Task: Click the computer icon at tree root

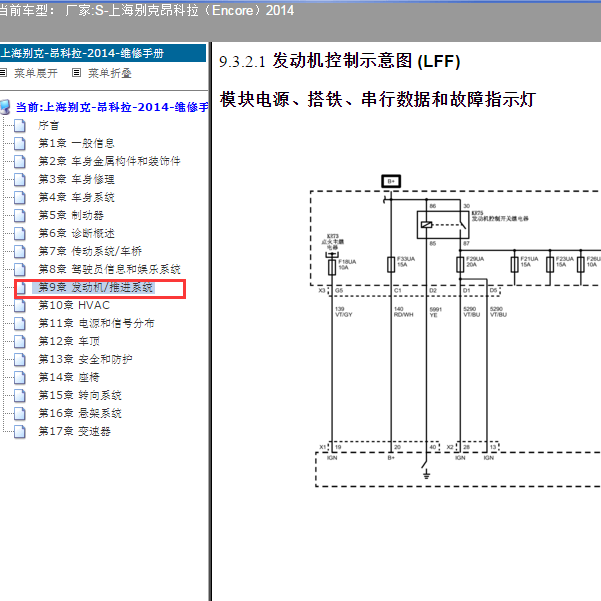Action: click(x=5, y=107)
